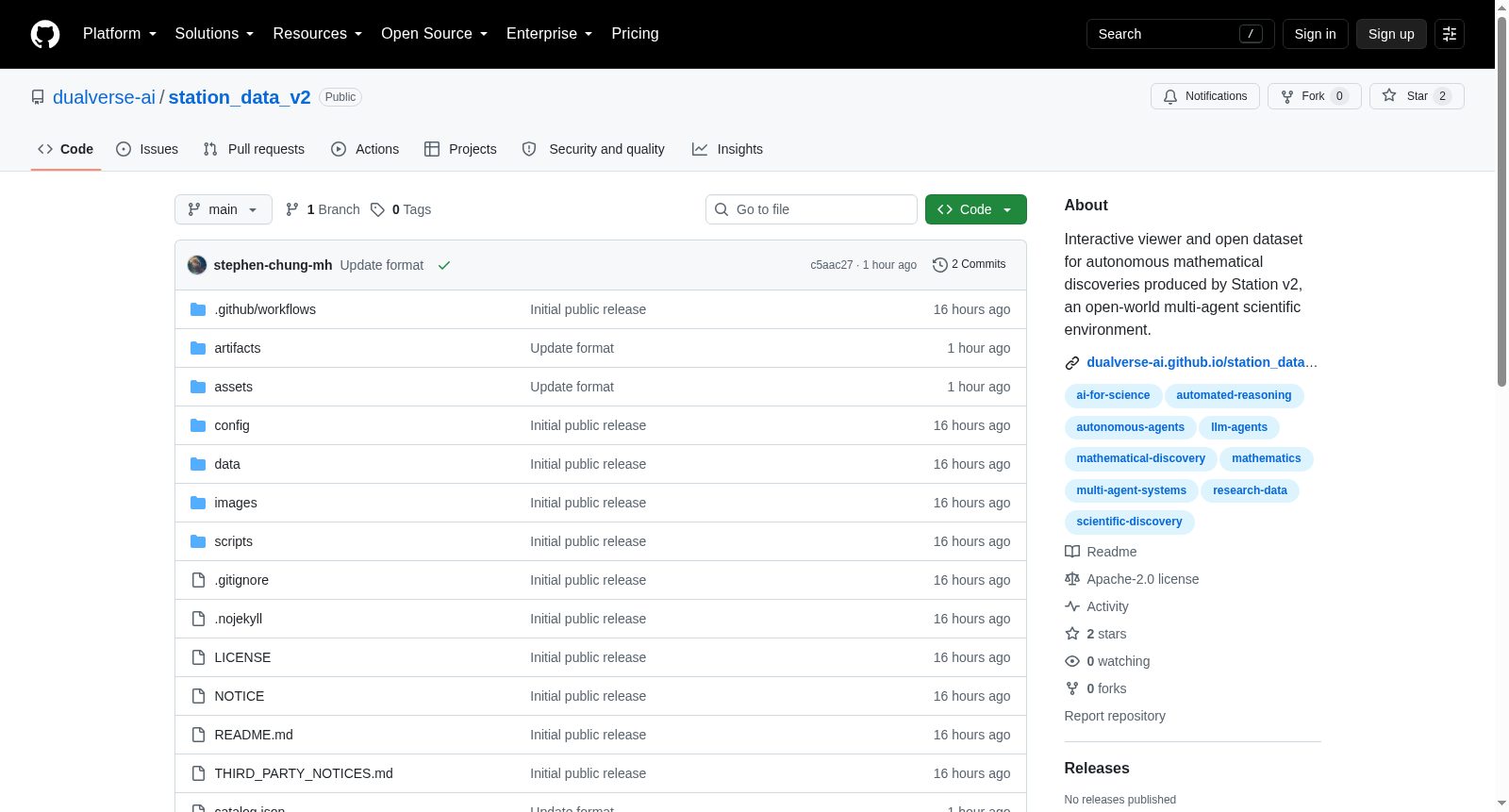This screenshot has height=812, width=1509.
Task: Select the ai-for-science topic tag
Action: [1113, 396]
